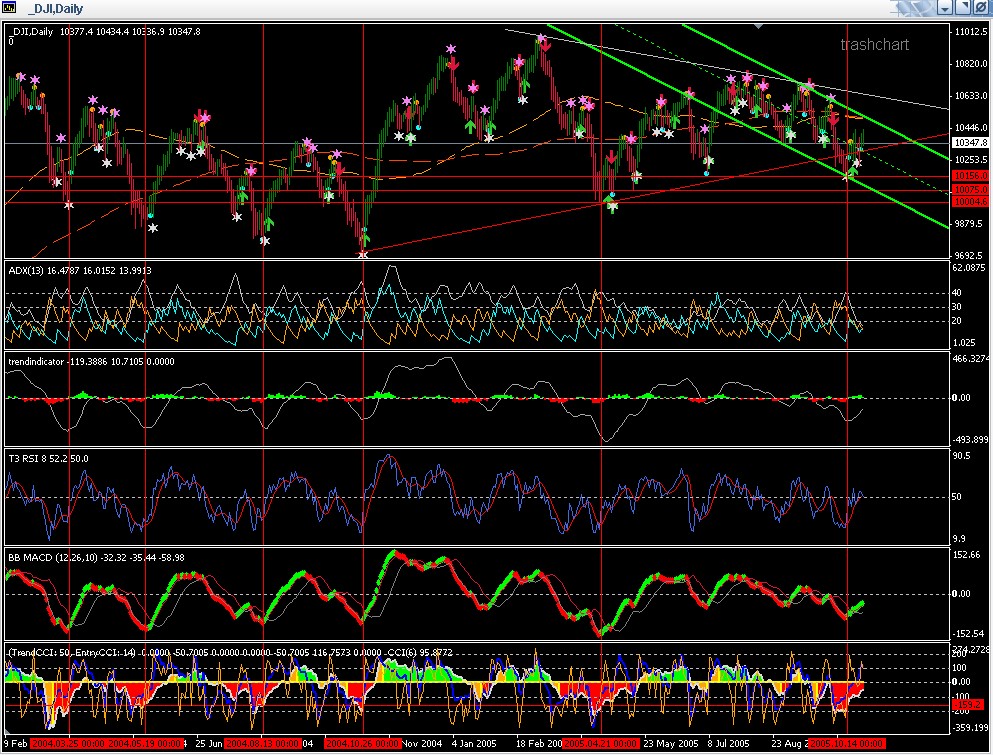993x755 pixels.
Task: Select the ADX(13) indicator label
Action: click(80, 270)
